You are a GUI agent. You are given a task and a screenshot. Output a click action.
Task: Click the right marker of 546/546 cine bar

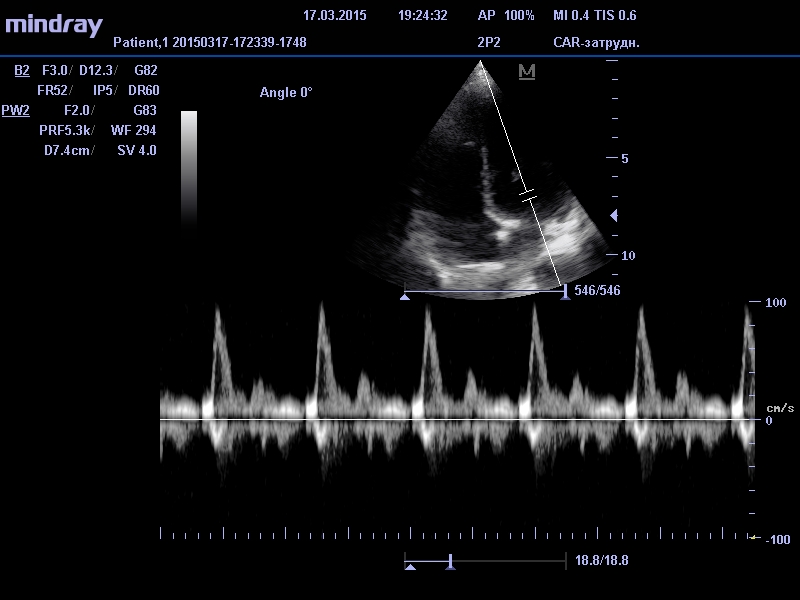tap(565, 292)
